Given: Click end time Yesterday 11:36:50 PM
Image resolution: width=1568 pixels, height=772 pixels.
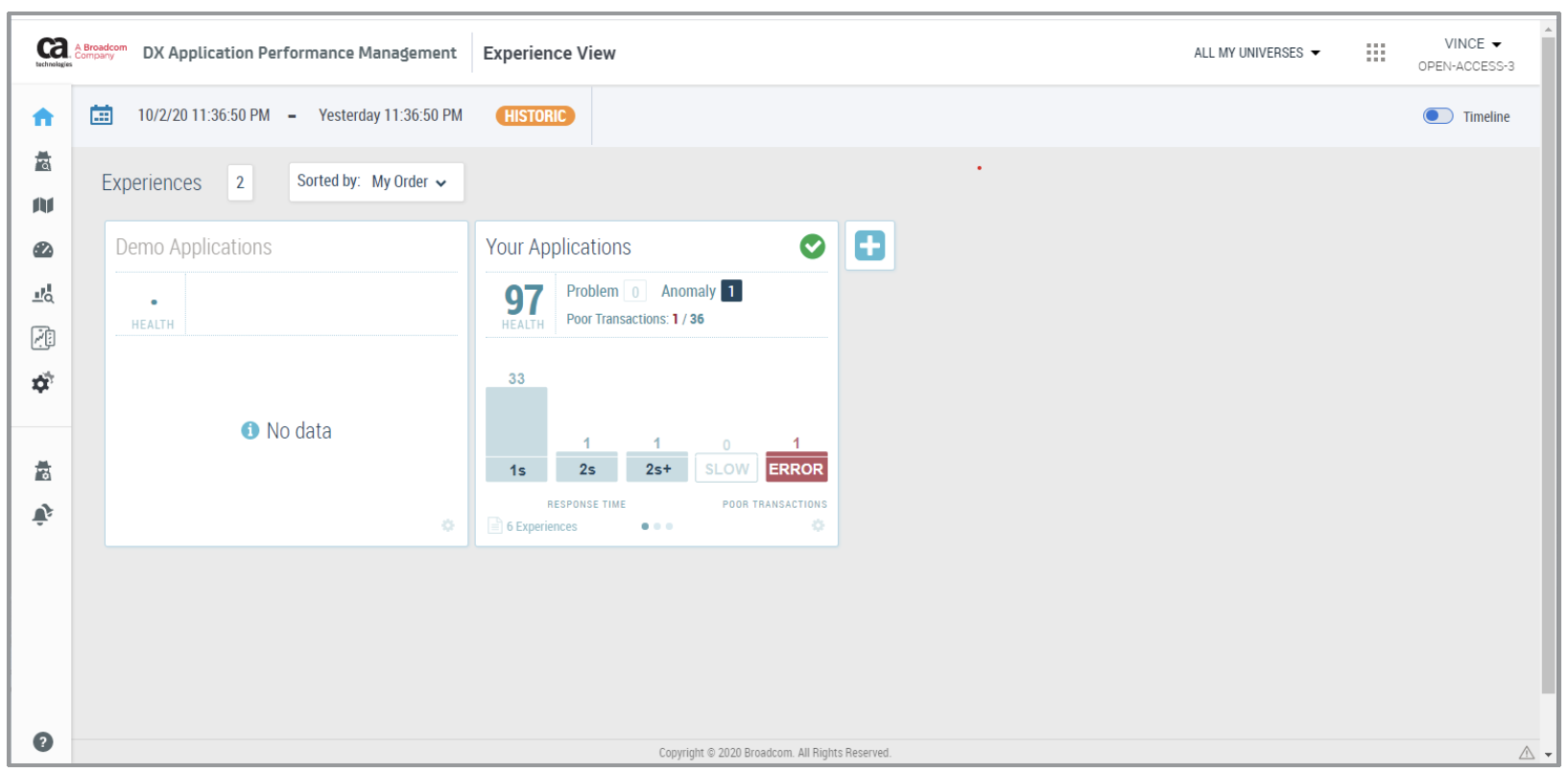Looking at the screenshot, I should pyautogui.click(x=391, y=115).
